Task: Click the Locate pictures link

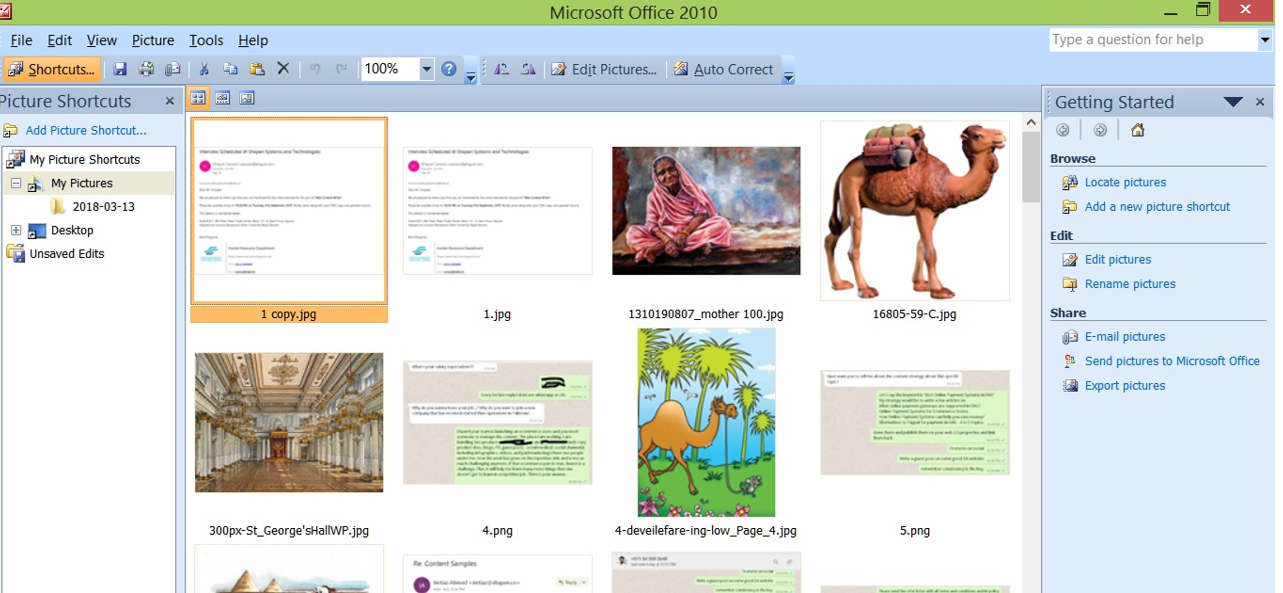Action: pyautogui.click(x=1124, y=182)
